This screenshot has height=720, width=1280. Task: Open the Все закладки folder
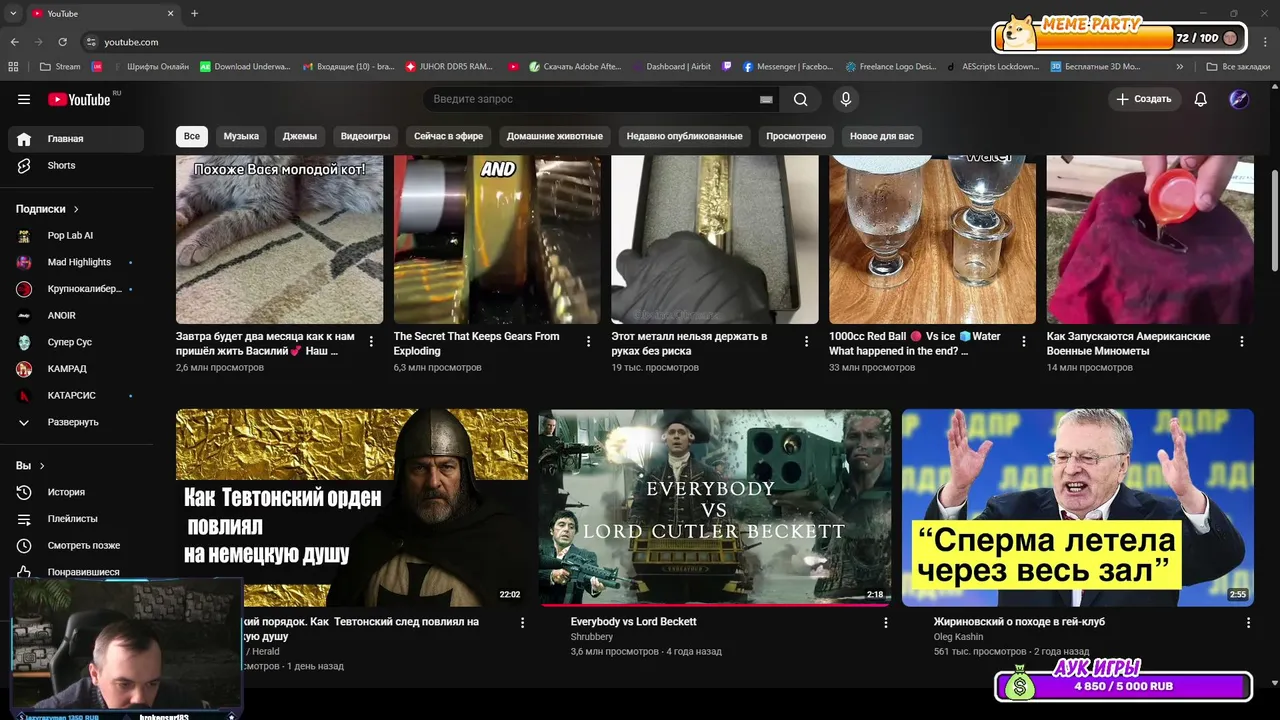[x=1238, y=67]
